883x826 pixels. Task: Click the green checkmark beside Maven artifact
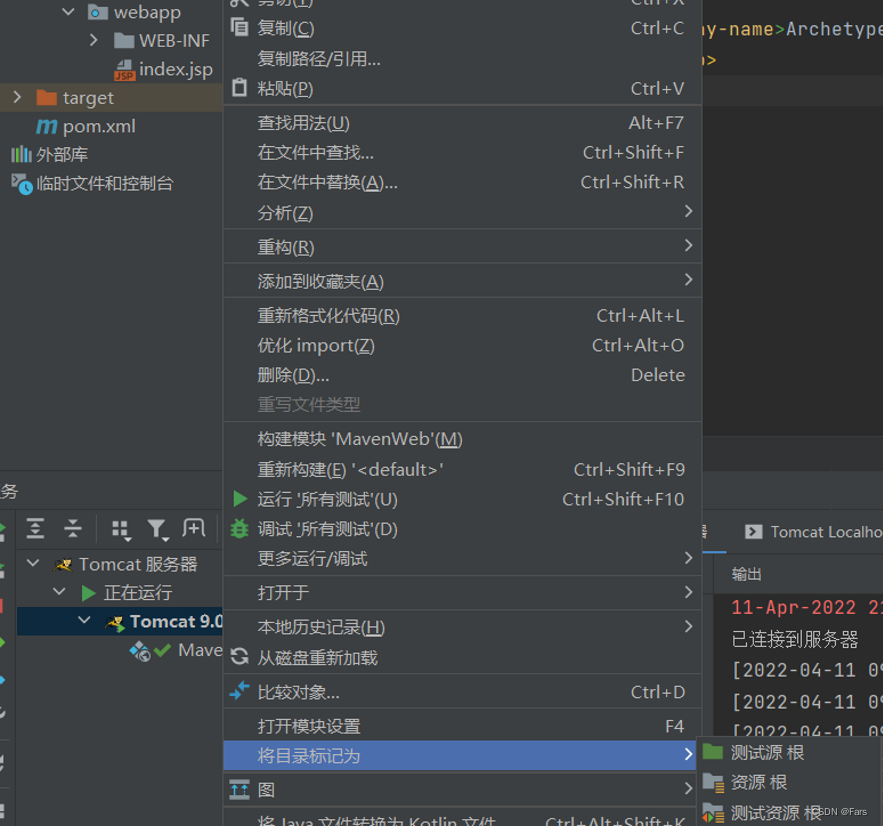point(162,650)
